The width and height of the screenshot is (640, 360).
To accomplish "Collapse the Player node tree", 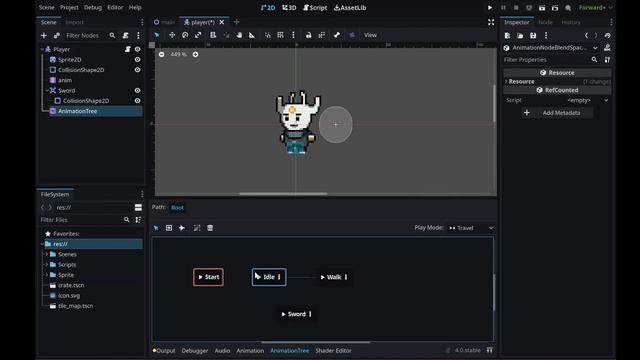I will tap(42, 49).
